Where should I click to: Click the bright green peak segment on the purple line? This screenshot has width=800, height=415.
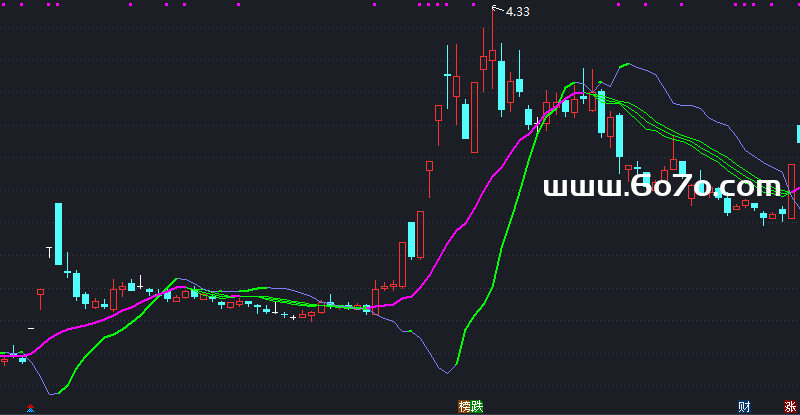(625, 65)
